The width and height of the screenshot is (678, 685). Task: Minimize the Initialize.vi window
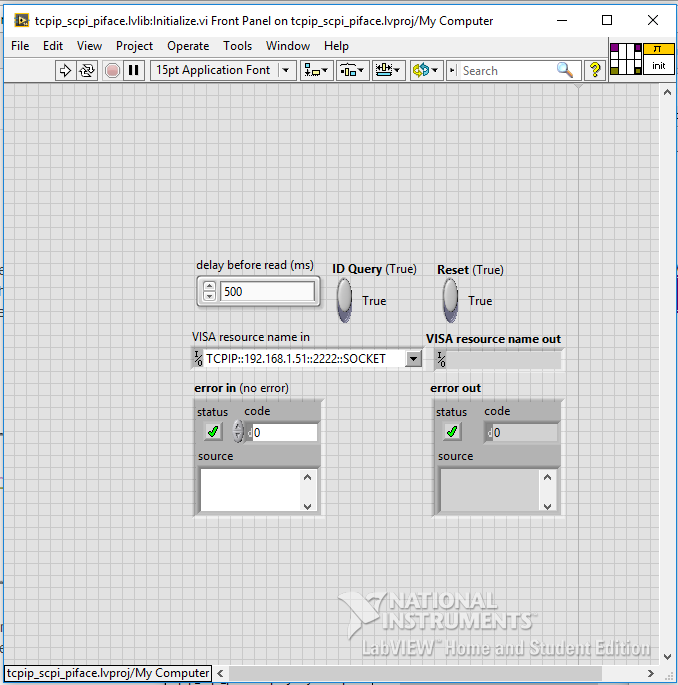point(562,21)
